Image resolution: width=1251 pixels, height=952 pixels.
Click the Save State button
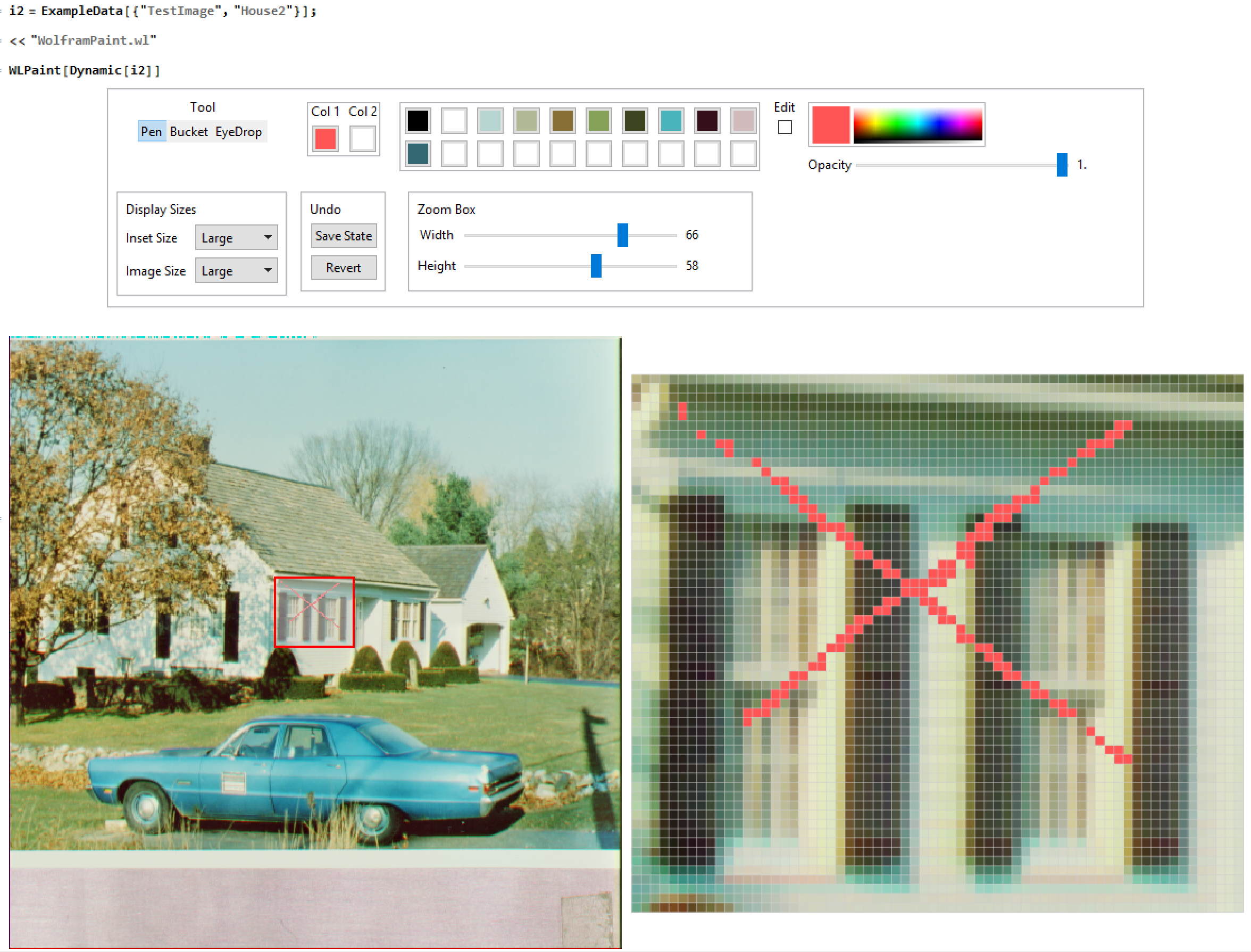coord(344,236)
